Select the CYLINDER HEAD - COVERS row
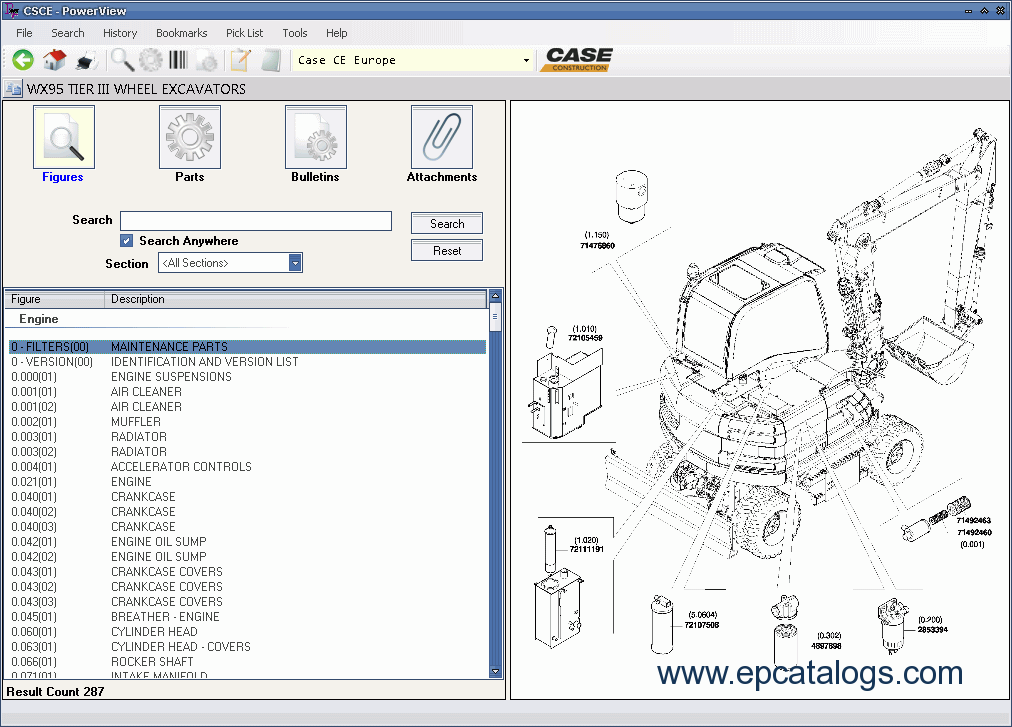Viewport: 1012px width, 727px height. tap(247, 646)
